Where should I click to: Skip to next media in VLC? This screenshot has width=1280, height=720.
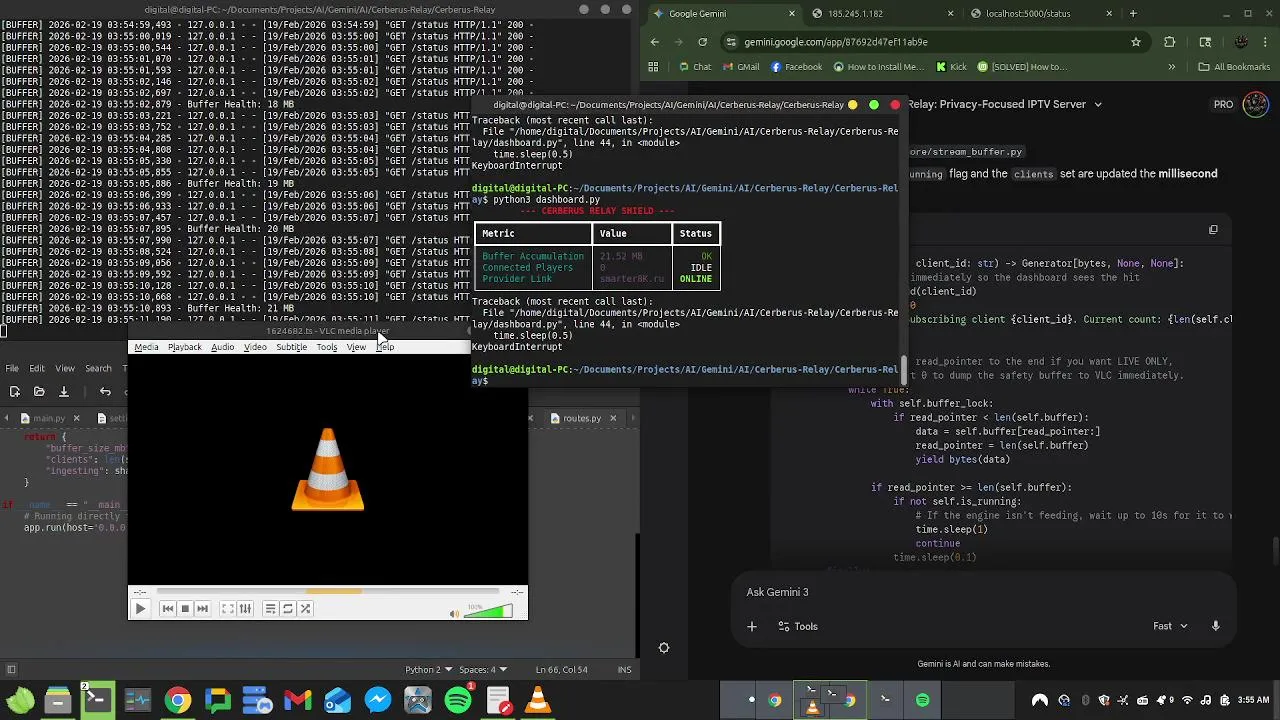click(x=202, y=608)
